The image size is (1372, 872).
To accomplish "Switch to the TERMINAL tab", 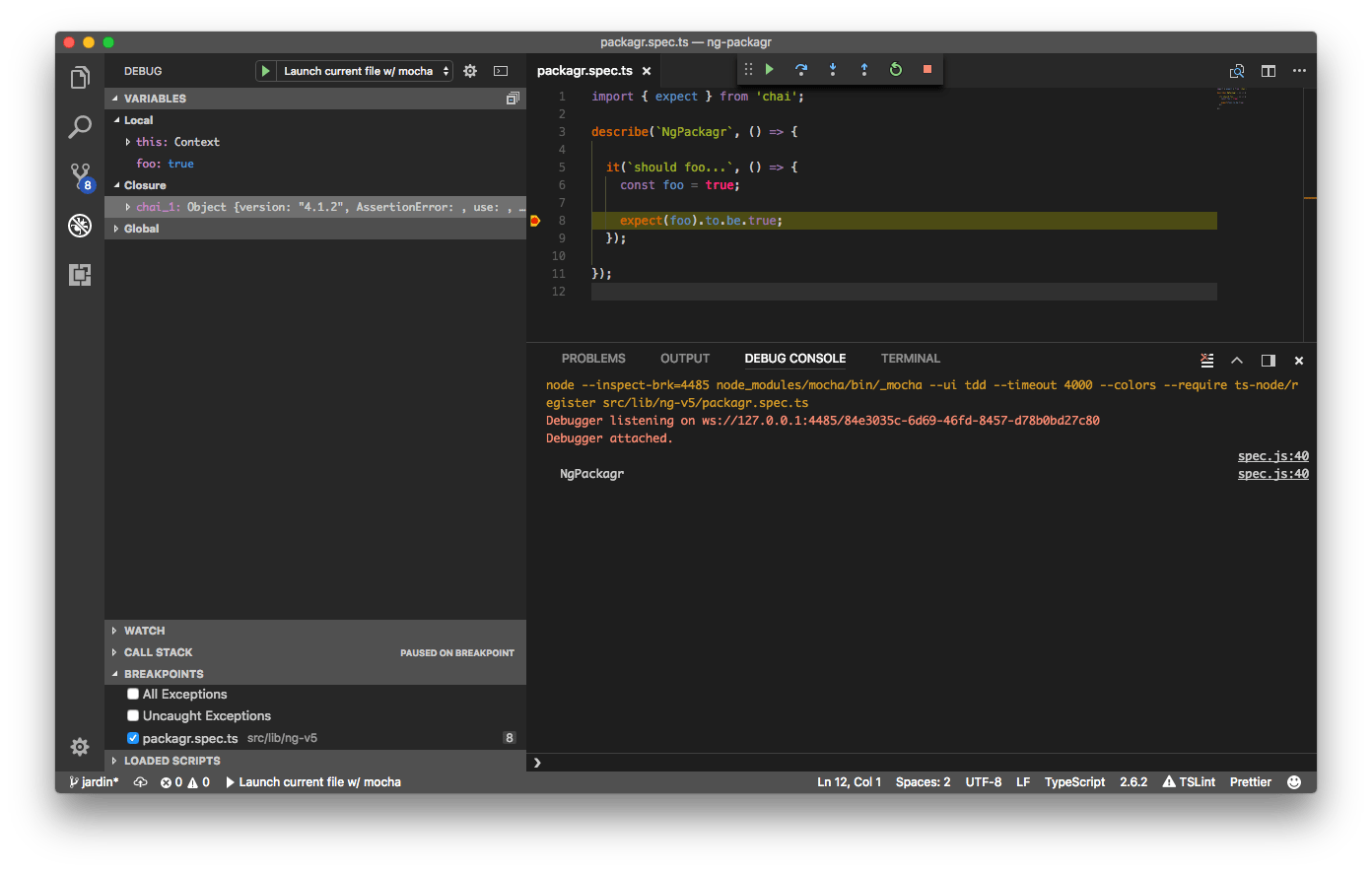I will [x=911, y=359].
